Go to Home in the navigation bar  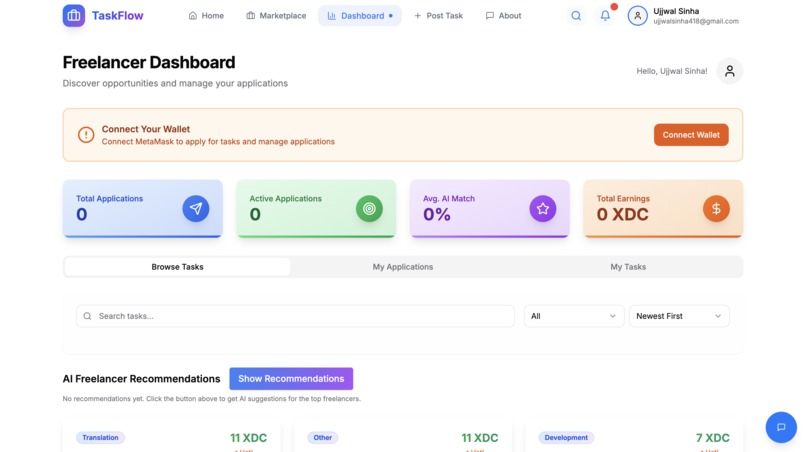tap(206, 15)
